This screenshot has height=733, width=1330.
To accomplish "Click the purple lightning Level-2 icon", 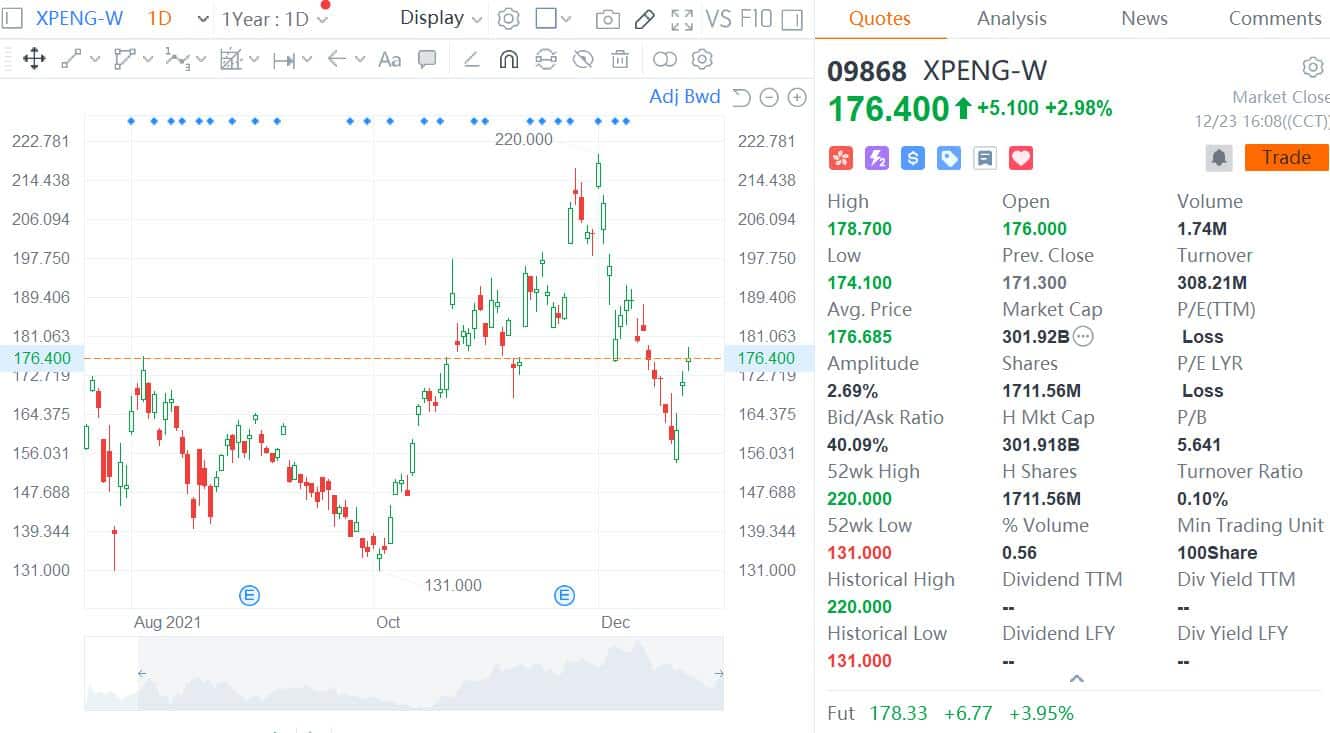I will point(877,157).
